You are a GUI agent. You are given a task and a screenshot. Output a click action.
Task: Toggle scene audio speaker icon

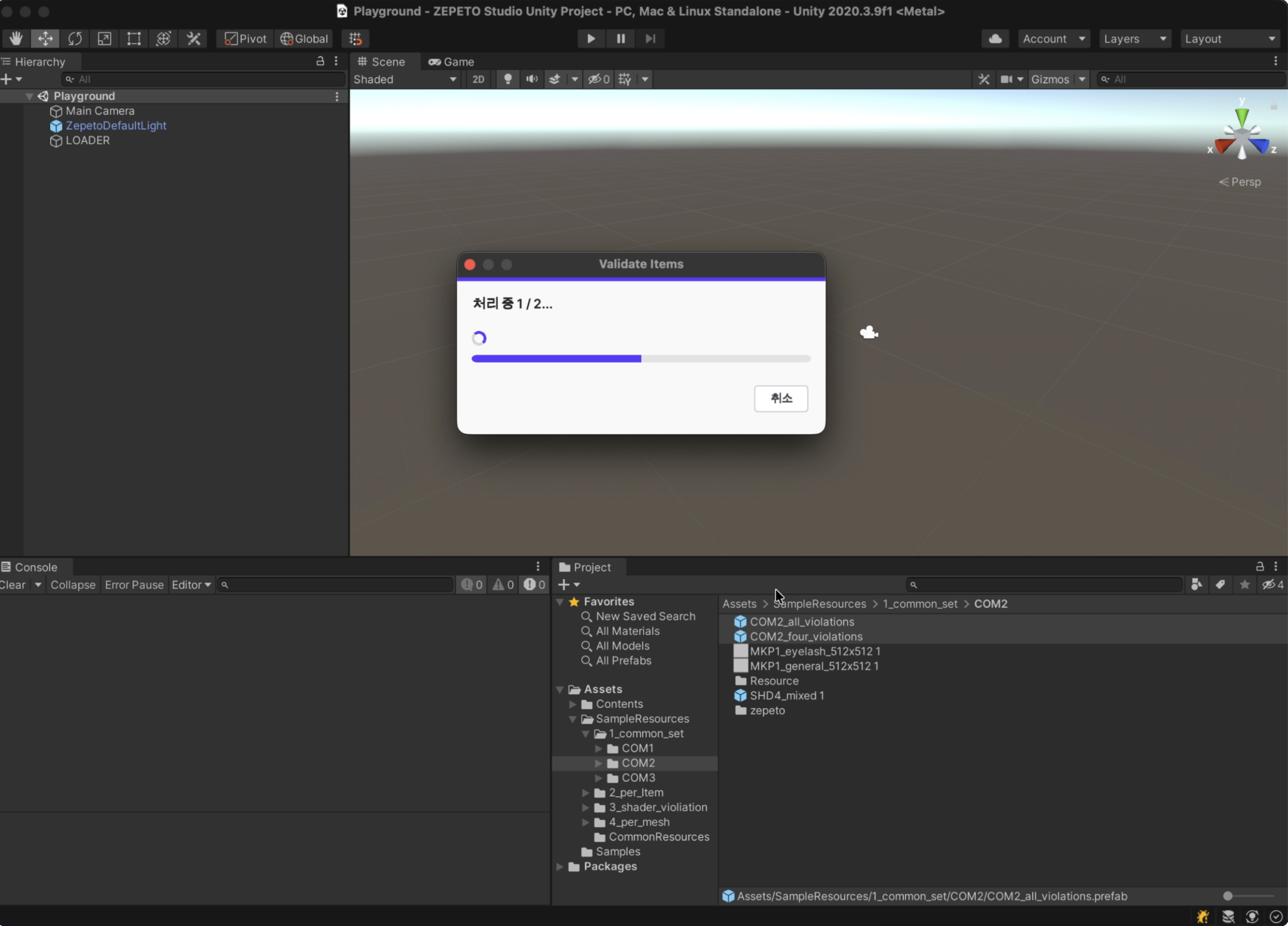(x=531, y=79)
